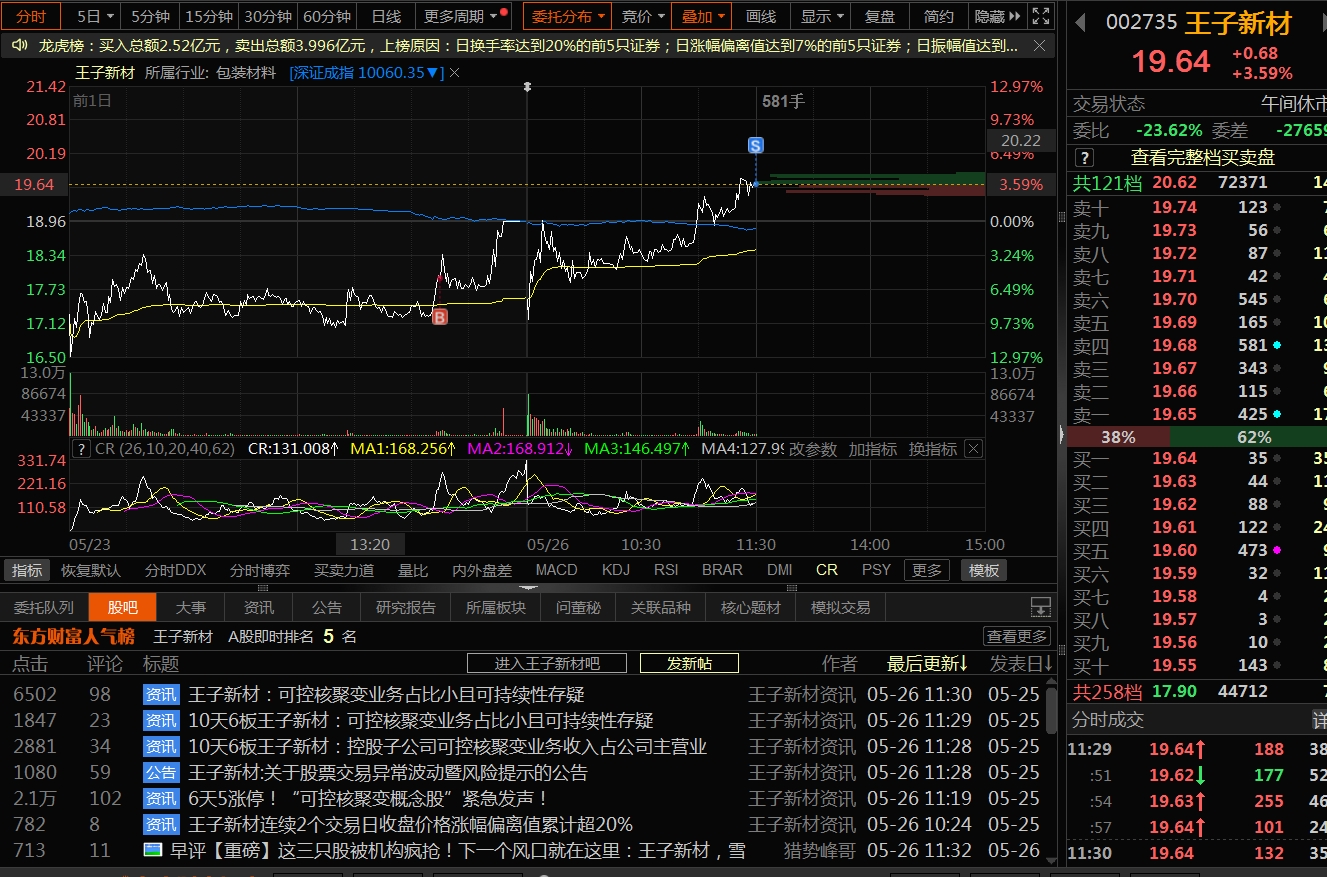Toggle the 画线 drawing tool

click(761, 16)
